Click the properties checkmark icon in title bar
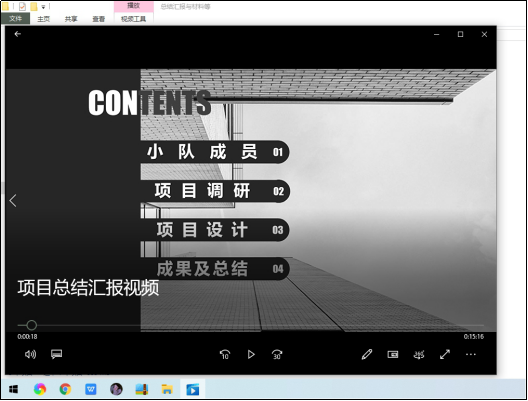 pos(22,6)
